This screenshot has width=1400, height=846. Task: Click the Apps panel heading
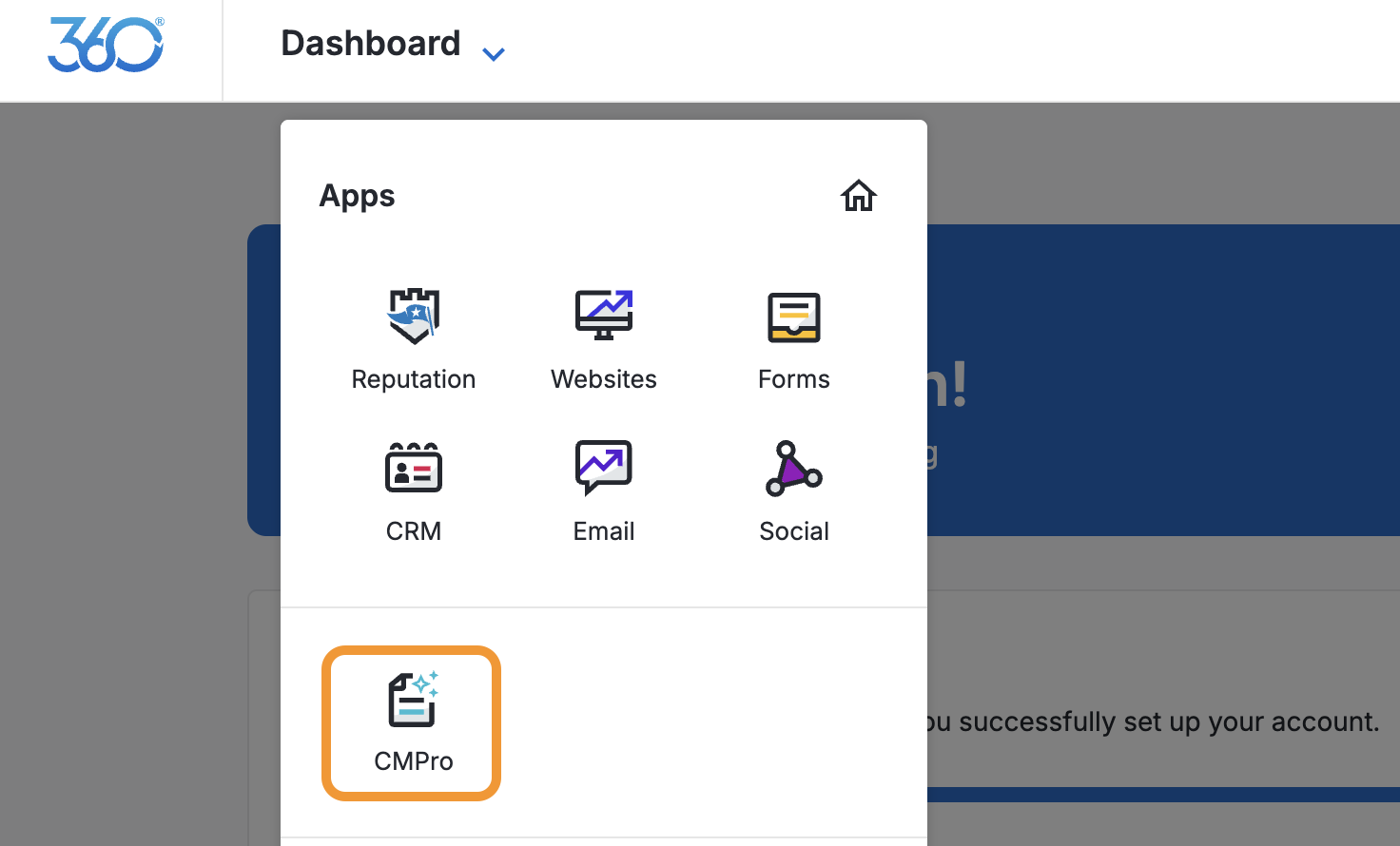click(357, 196)
